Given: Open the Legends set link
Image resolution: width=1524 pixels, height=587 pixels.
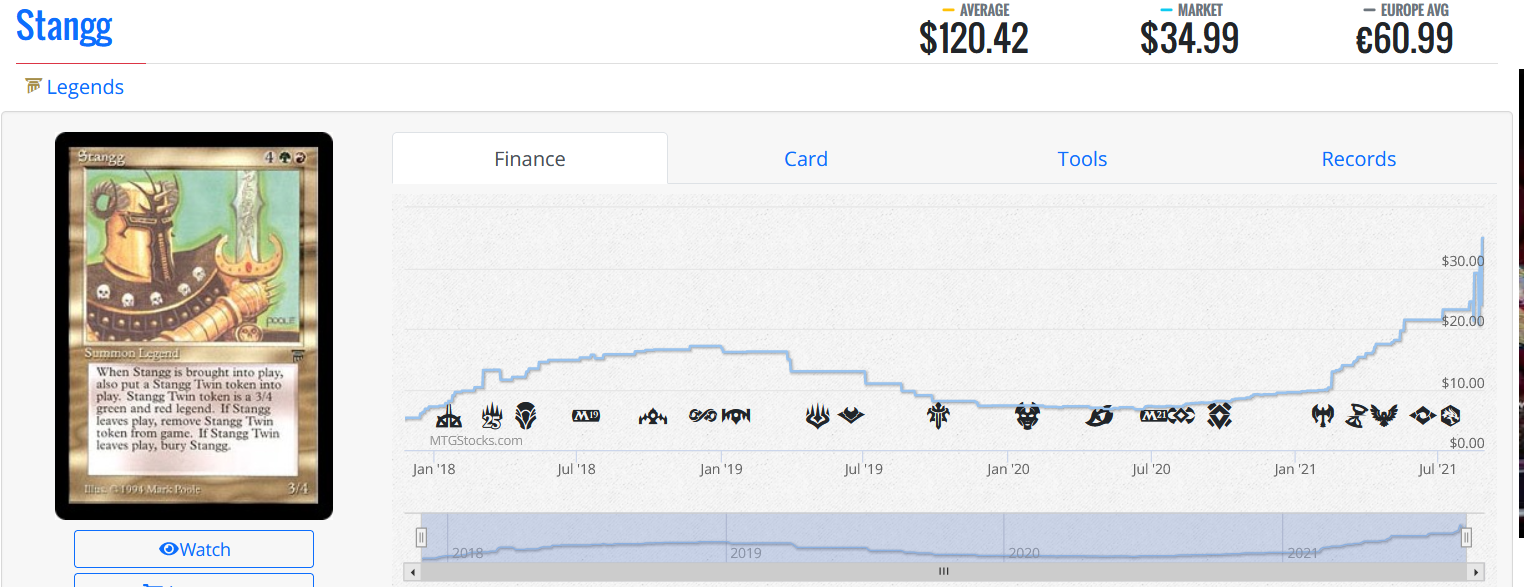Looking at the screenshot, I should [85, 87].
